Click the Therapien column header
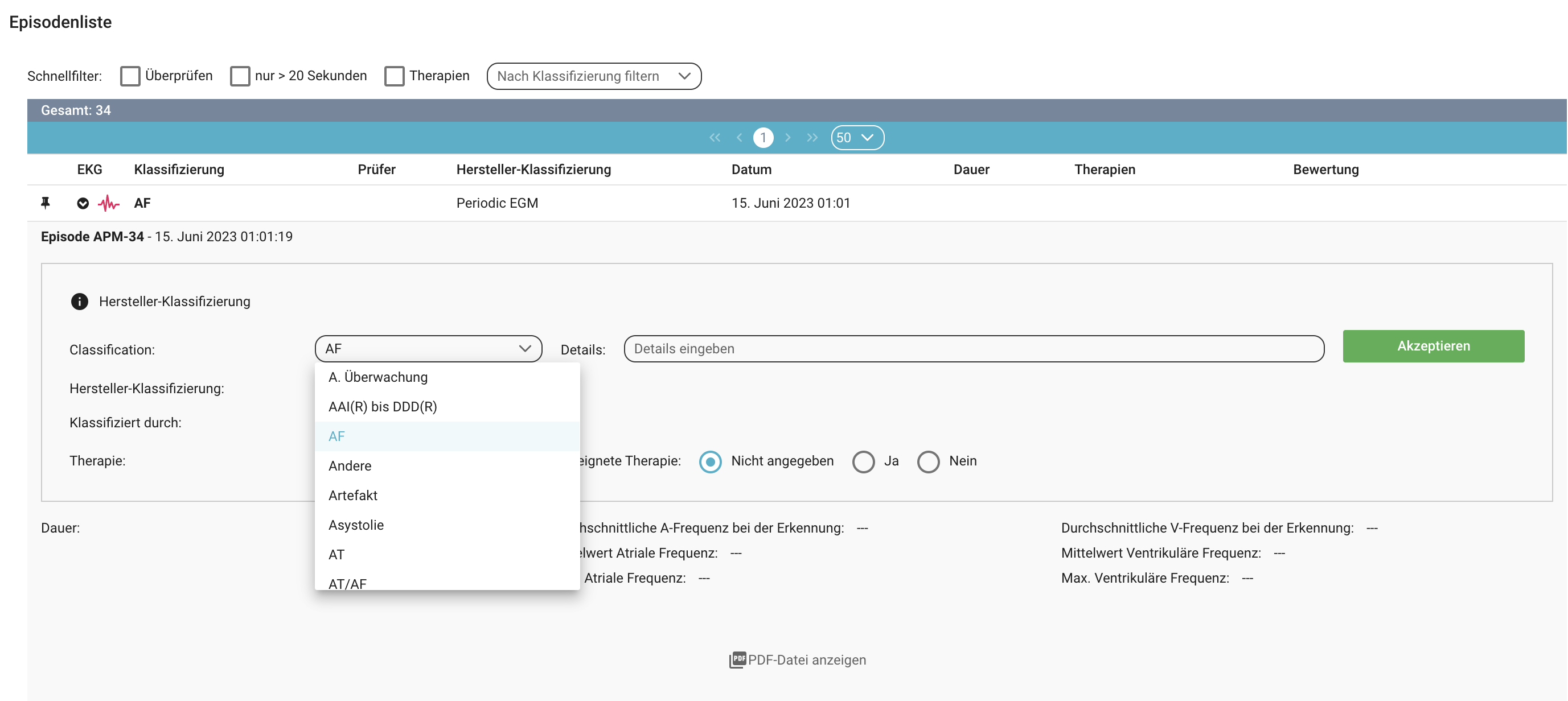 (1104, 169)
